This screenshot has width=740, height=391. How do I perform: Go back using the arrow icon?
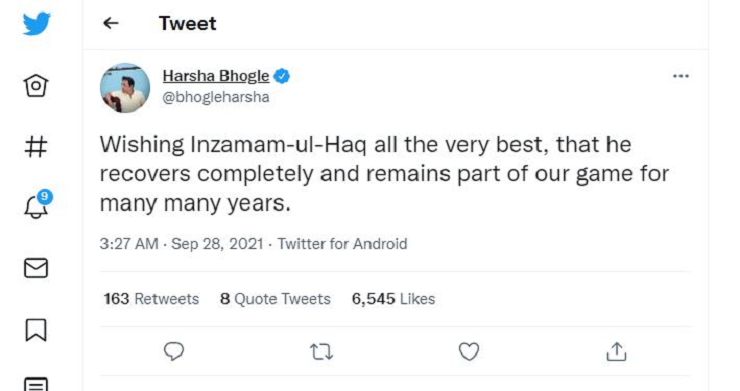(110, 23)
